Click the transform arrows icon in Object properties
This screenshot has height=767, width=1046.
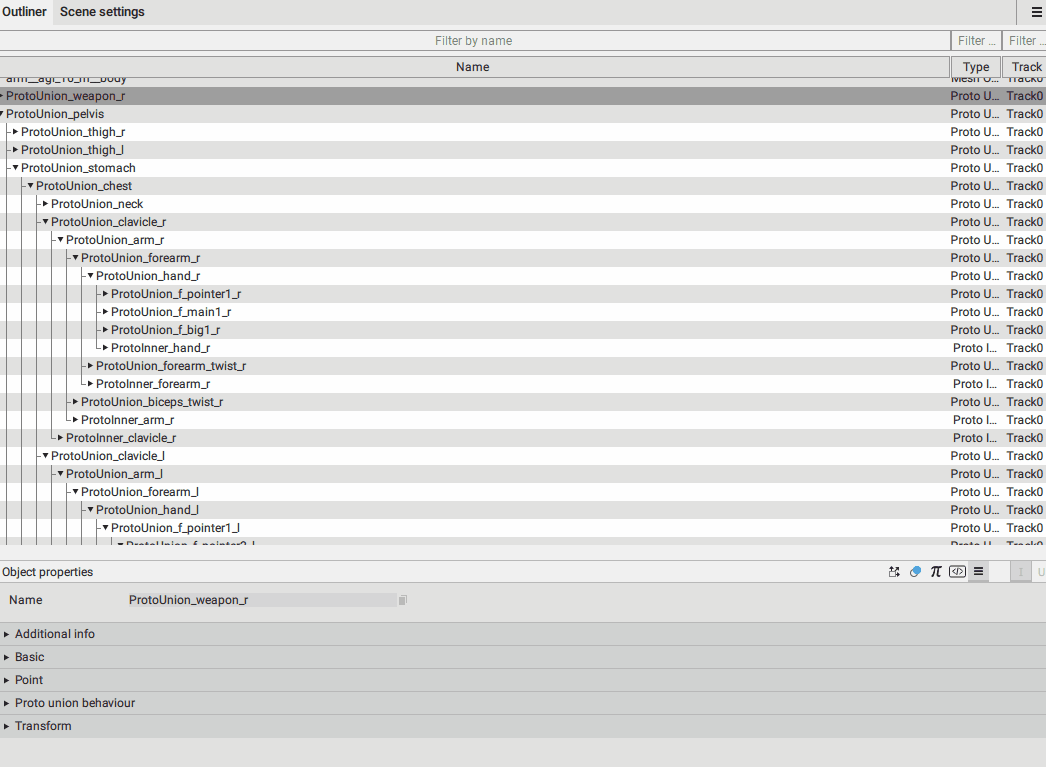[894, 572]
